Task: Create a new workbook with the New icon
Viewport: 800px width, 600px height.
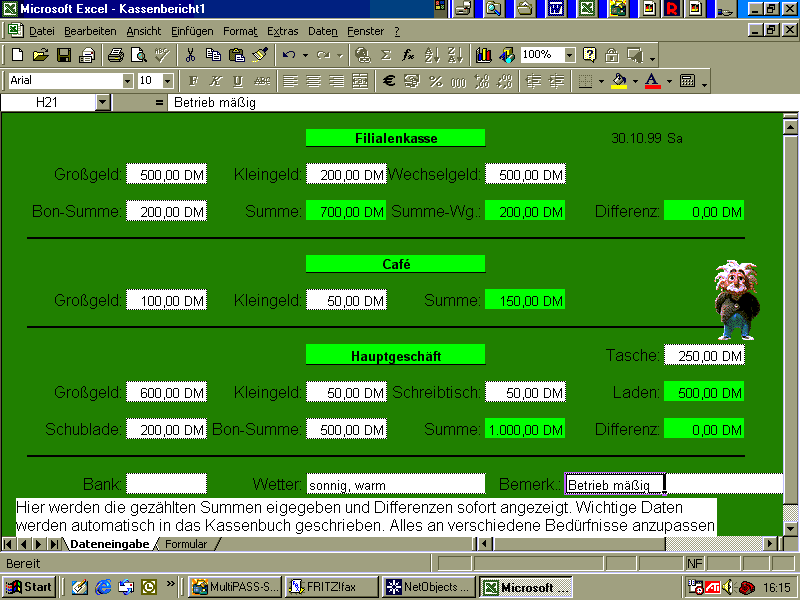Action: tap(17, 55)
